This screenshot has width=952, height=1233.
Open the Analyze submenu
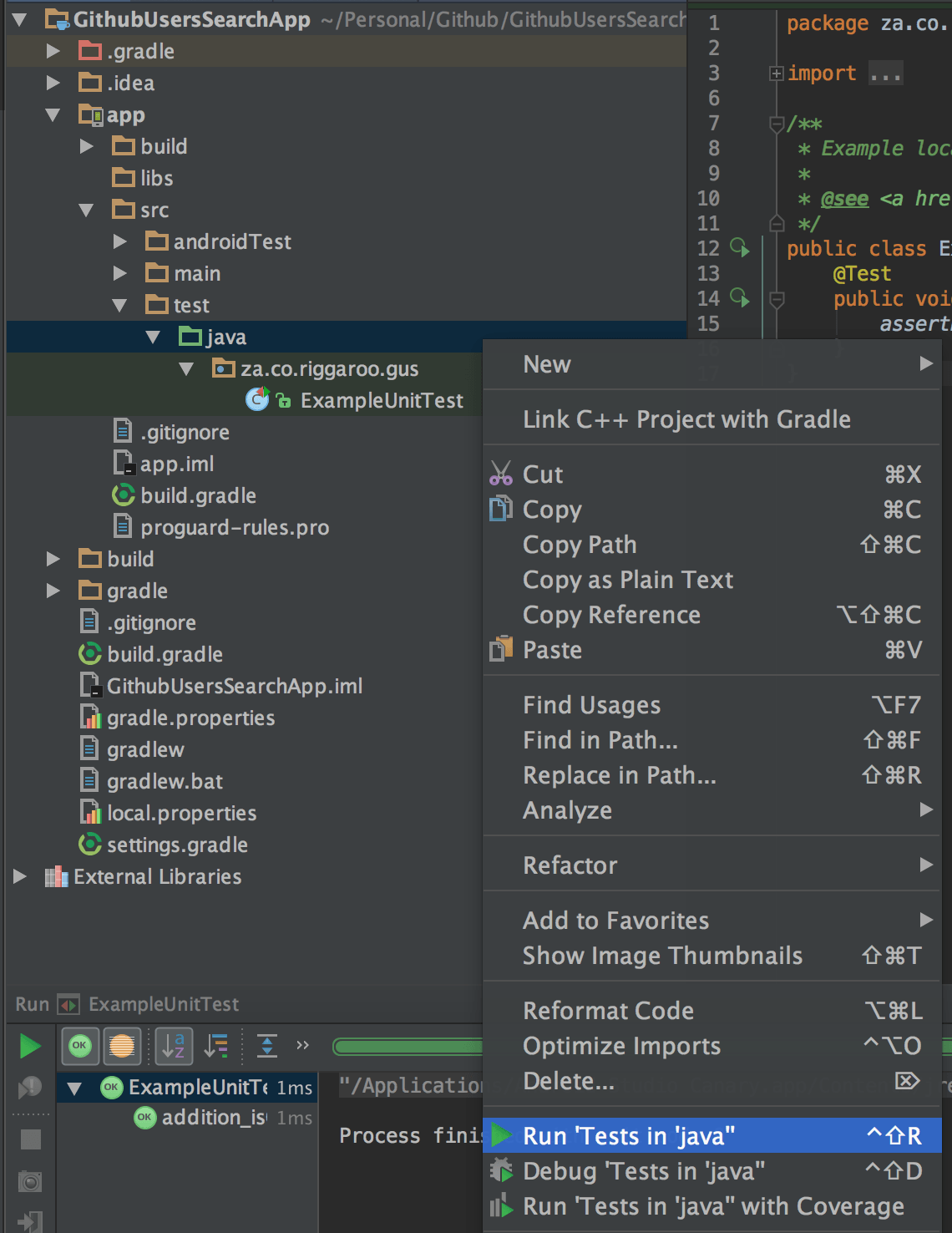[x=567, y=809]
